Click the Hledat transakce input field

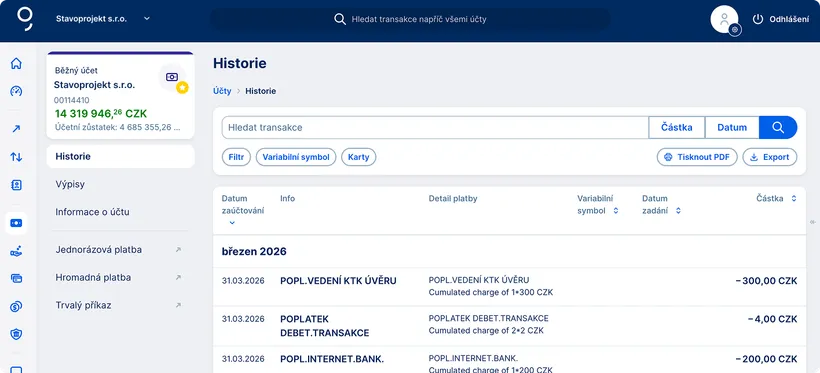tap(435, 128)
